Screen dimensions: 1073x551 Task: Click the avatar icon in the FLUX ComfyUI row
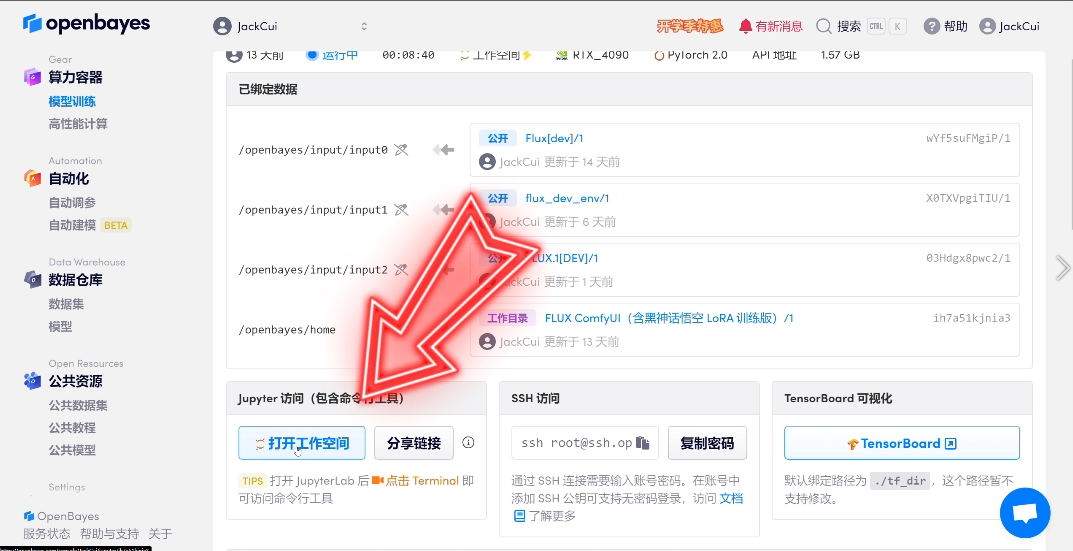(x=487, y=341)
